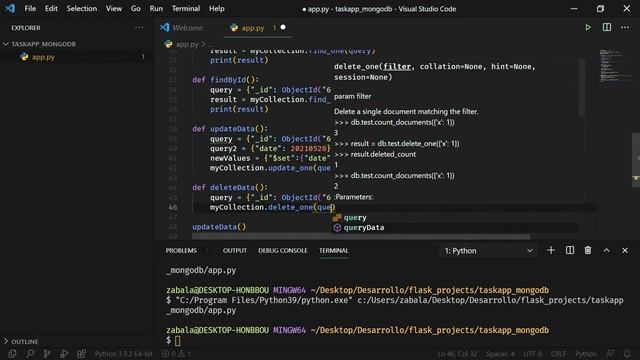Click inside the terminal prompt line
Screen dimensions: 640x360
tap(178, 340)
